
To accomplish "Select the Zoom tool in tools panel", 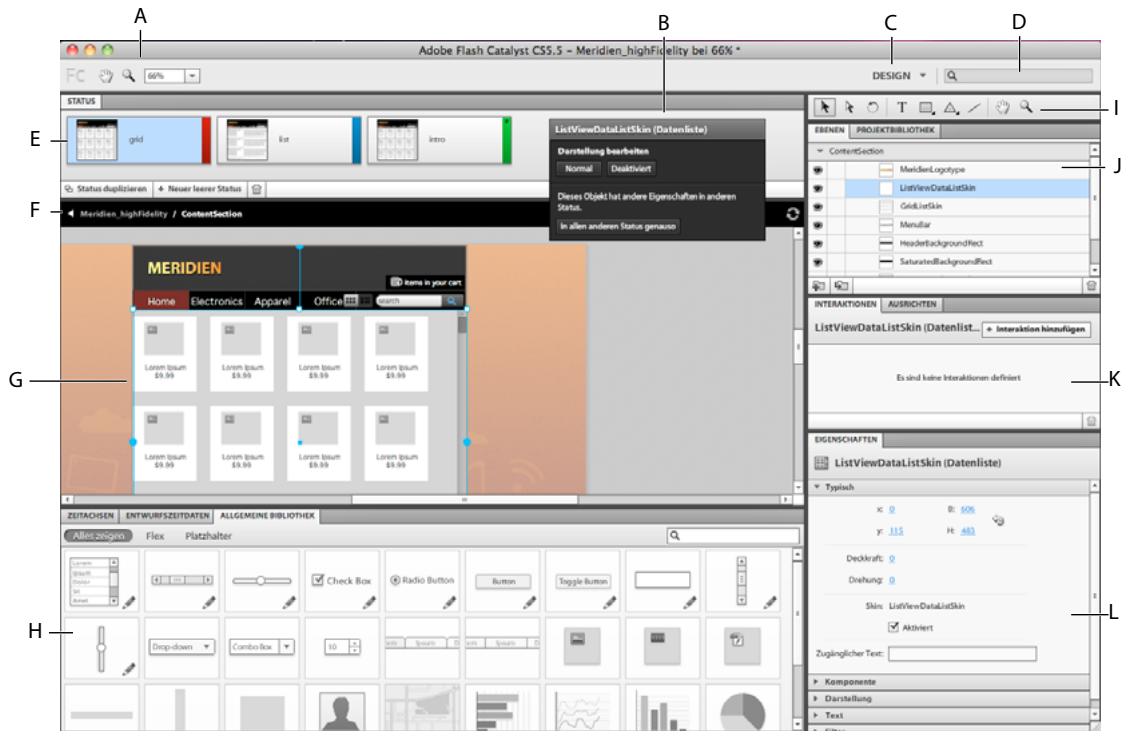I will (x=1027, y=107).
